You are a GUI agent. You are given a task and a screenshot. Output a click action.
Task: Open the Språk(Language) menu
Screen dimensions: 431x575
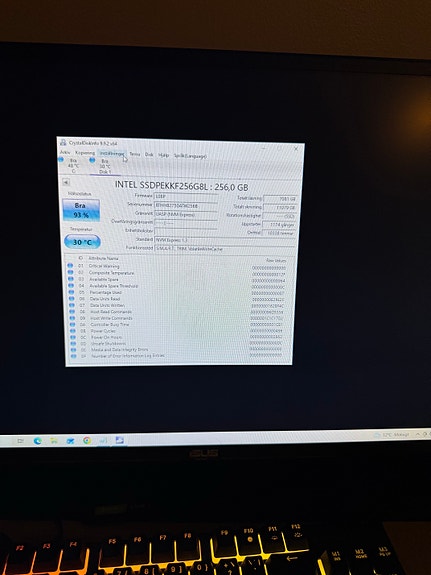(x=190, y=156)
